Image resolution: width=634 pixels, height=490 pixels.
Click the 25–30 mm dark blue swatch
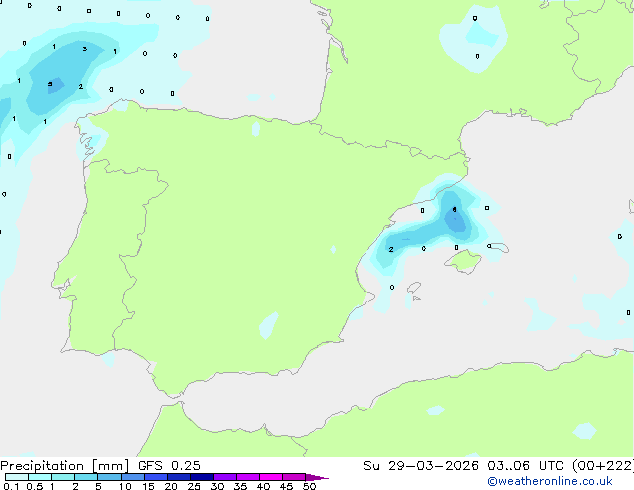[x=201, y=477]
